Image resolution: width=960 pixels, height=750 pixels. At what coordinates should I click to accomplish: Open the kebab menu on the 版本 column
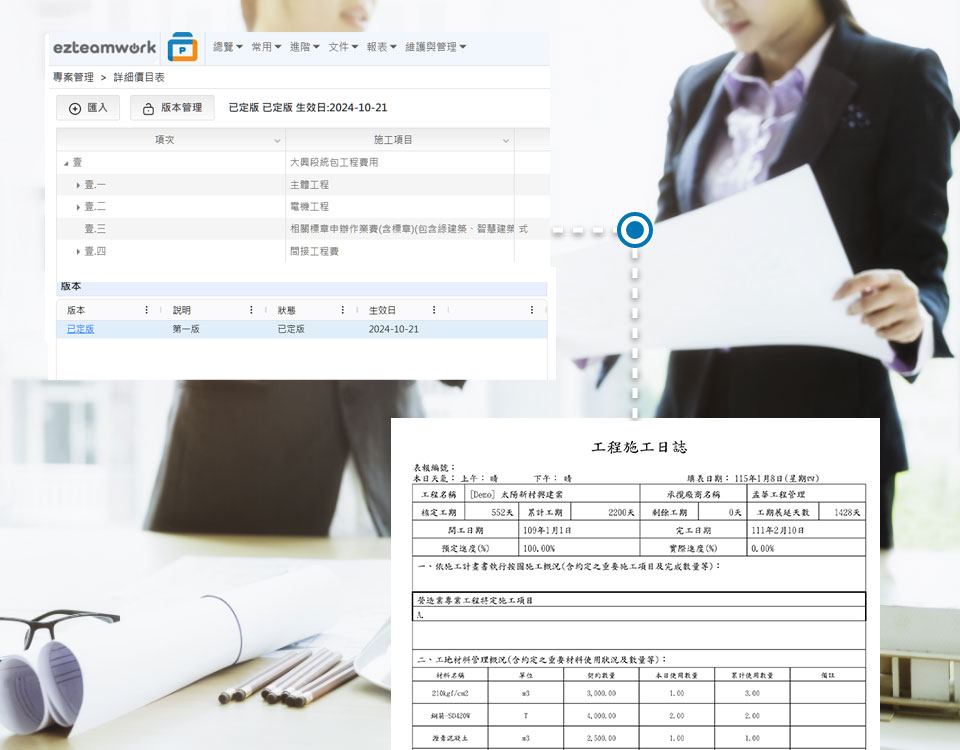pos(147,310)
